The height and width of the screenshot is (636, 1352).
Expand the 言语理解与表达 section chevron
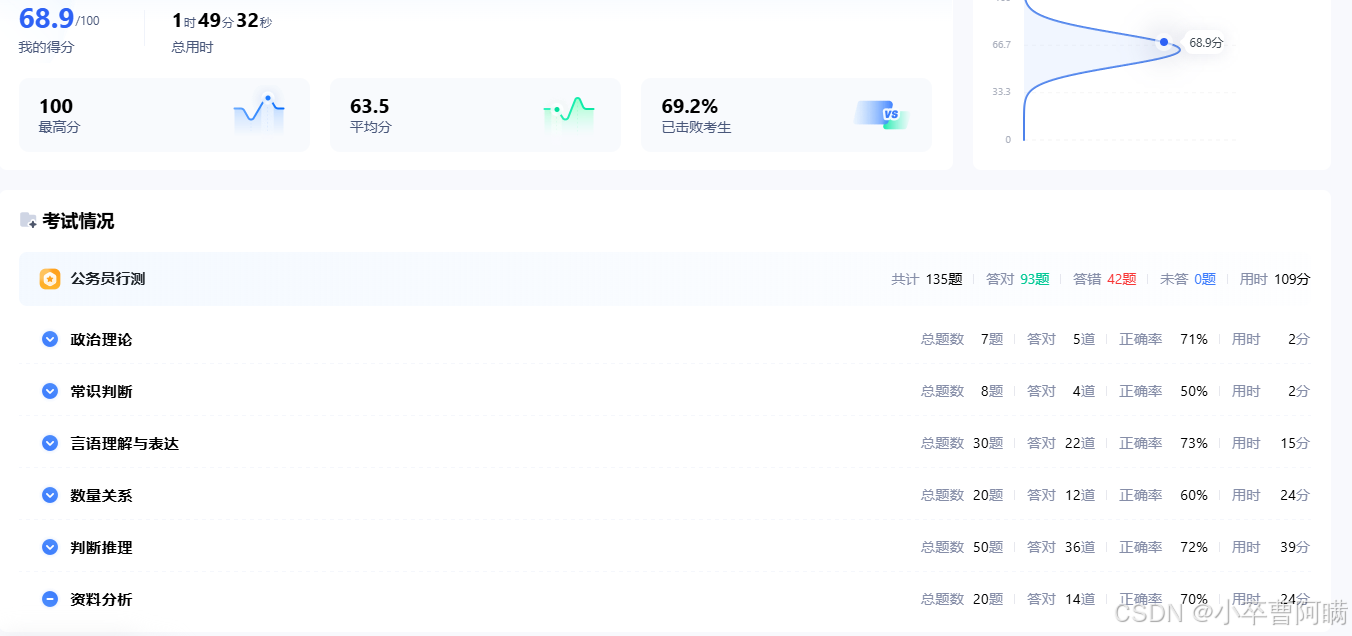click(x=50, y=443)
